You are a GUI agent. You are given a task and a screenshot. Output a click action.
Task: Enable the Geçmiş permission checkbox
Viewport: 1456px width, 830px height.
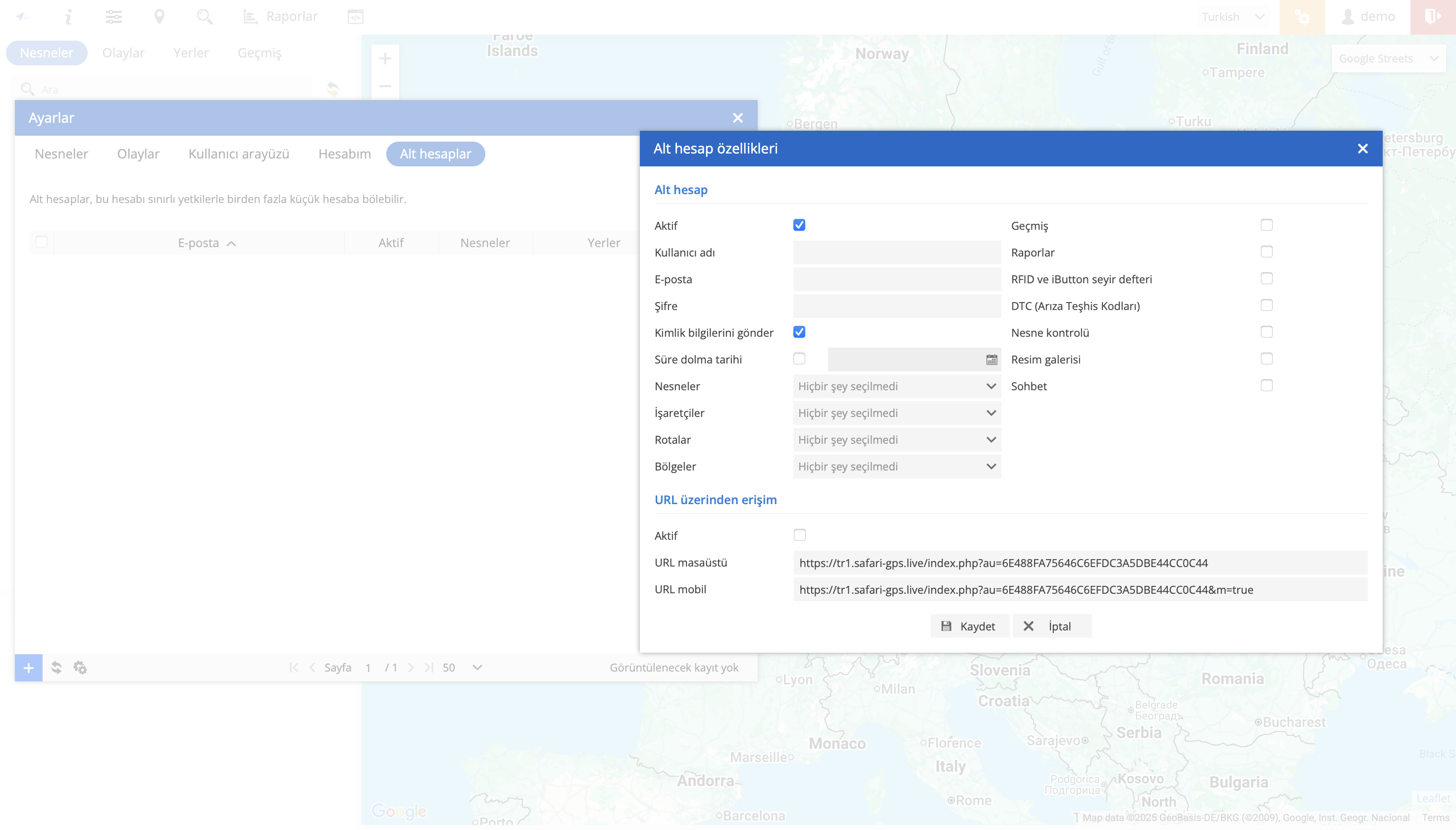coord(1266,225)
